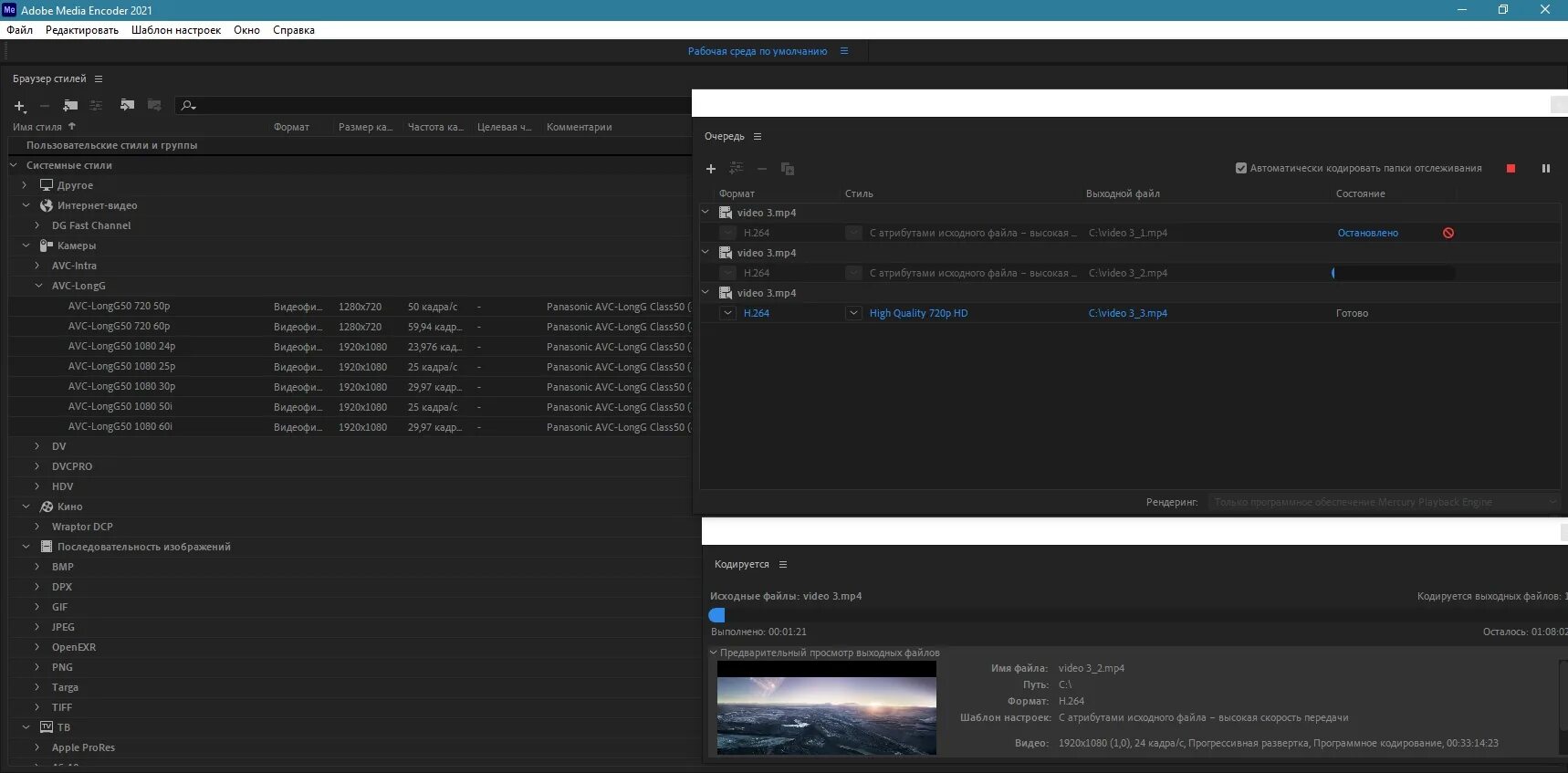Click the encoding progress bar under Исходные файлы
The height and width of the screenshot is (773, 1568).
tap(1138, 615)
